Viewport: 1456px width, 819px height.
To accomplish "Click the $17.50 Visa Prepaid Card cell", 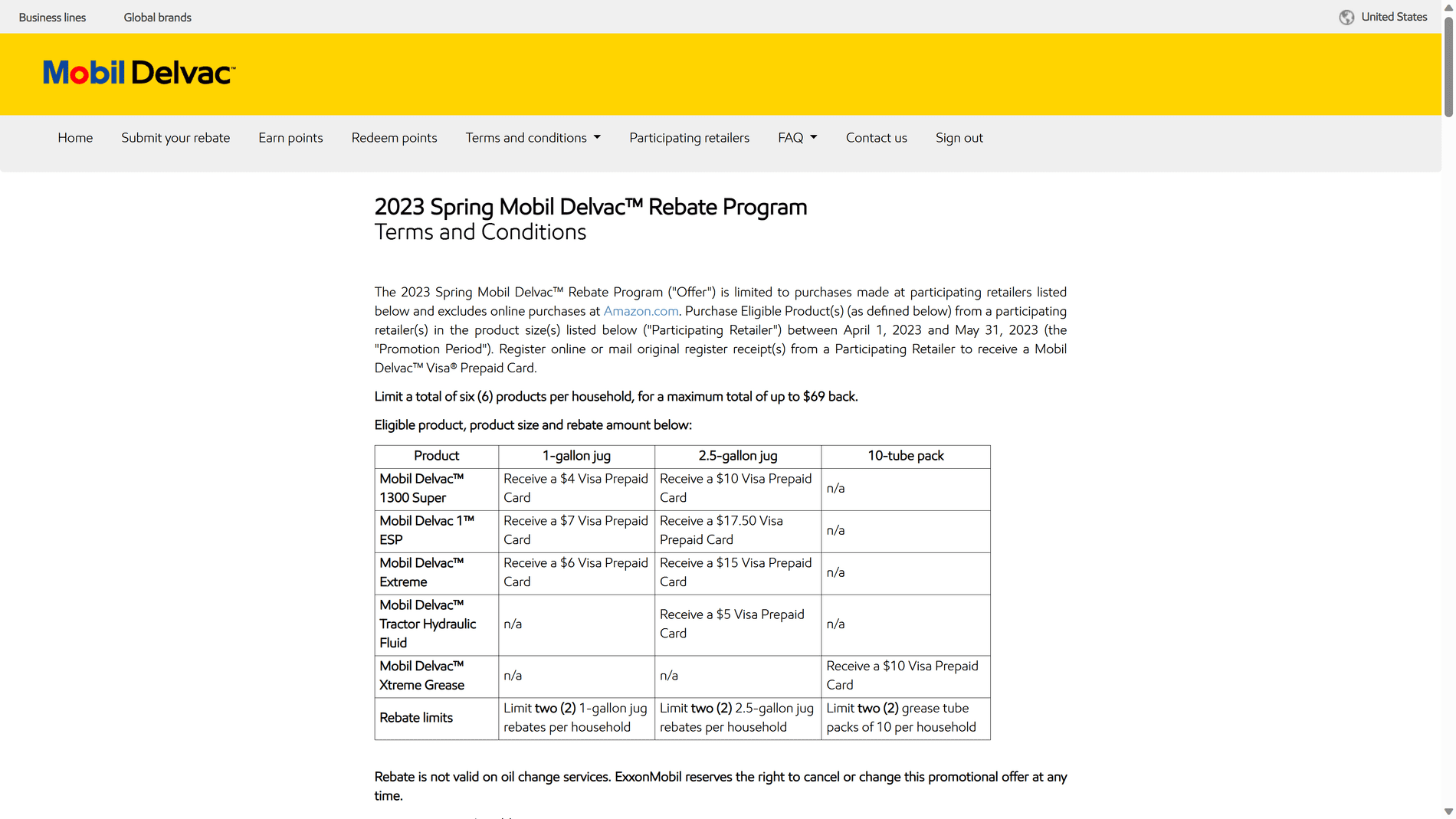I will (737, 531).
